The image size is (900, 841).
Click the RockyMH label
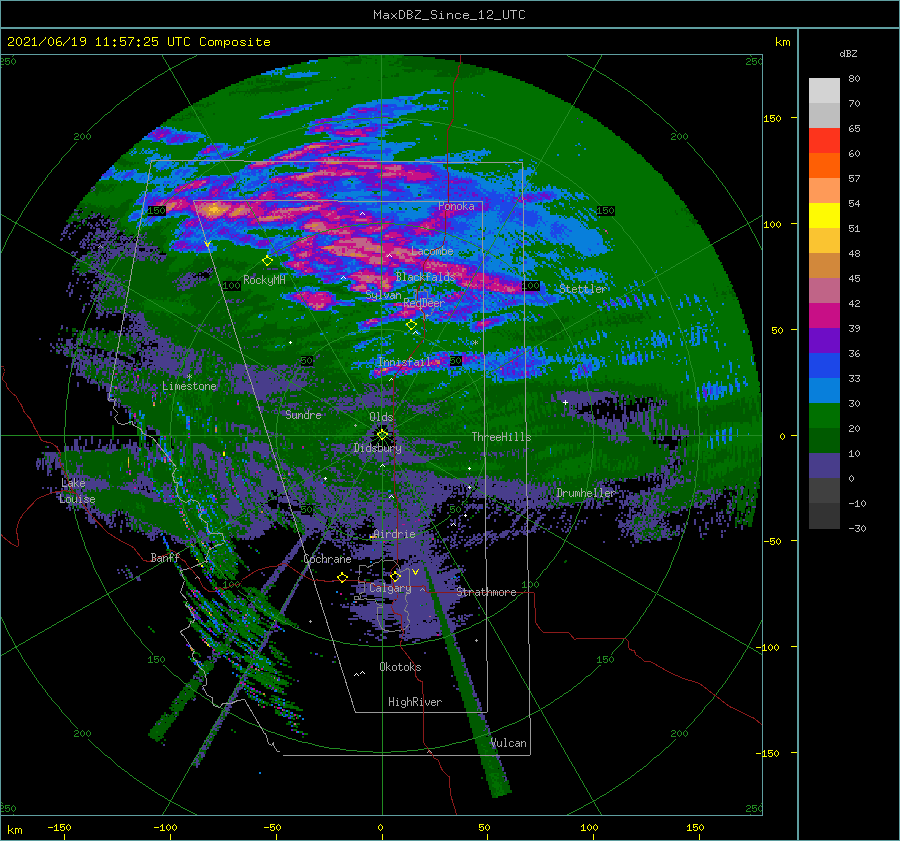tap(264, 280)
